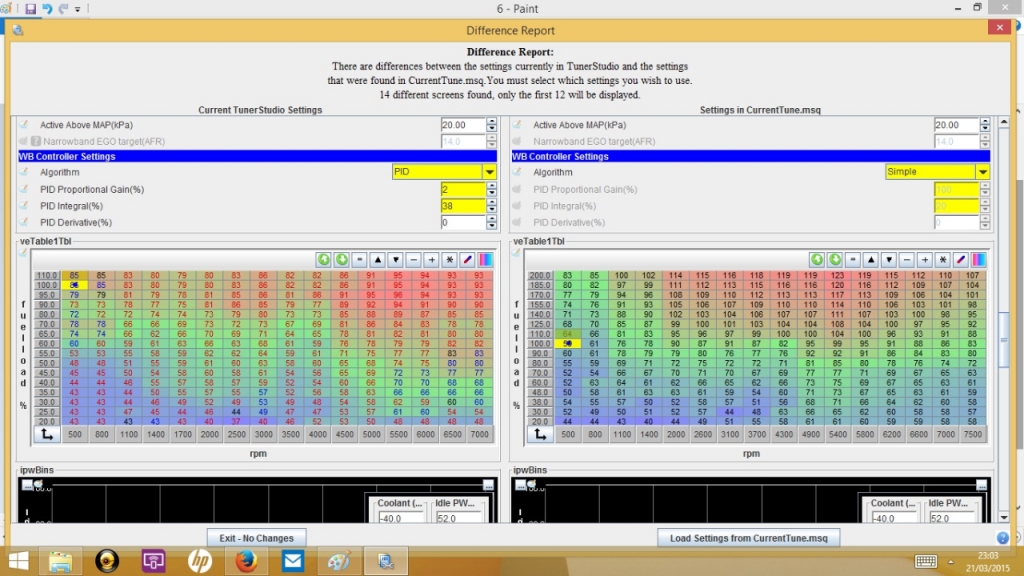
Task: Click the scroll-down arrow of the report scrollbar
Action: 1004,517
